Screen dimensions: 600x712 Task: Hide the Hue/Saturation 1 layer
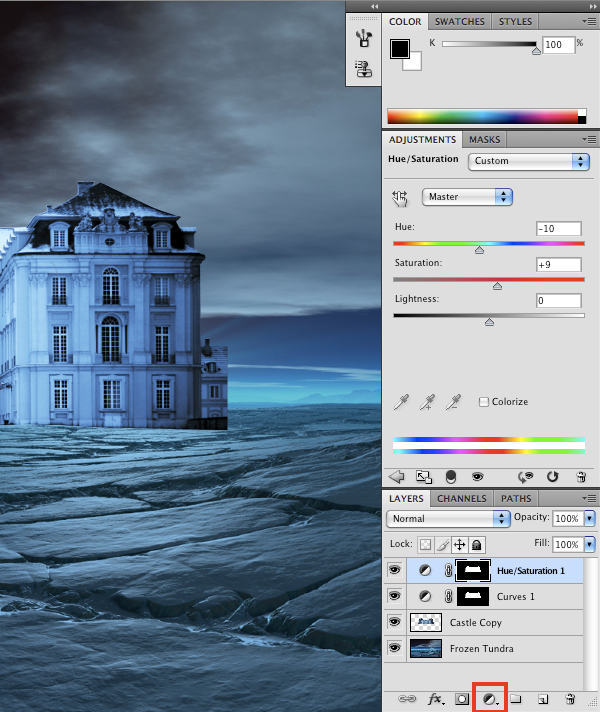(395, 570)
